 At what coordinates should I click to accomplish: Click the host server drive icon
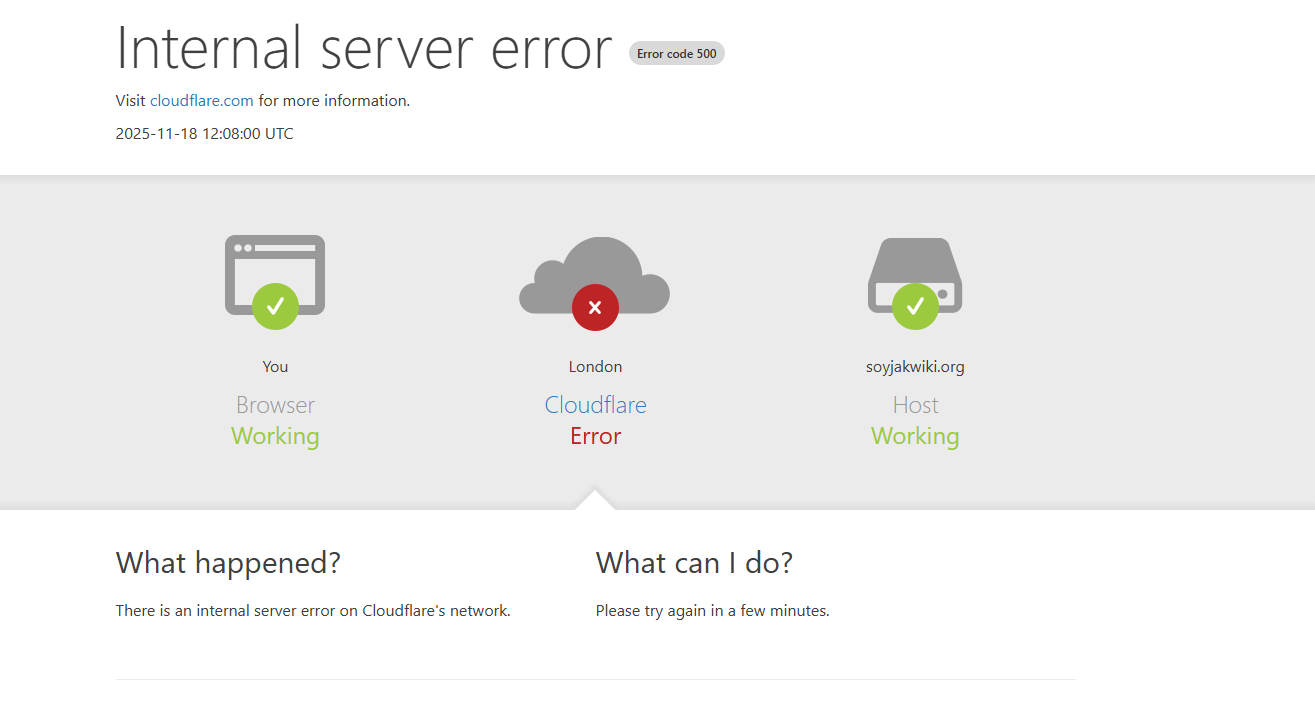915,275
